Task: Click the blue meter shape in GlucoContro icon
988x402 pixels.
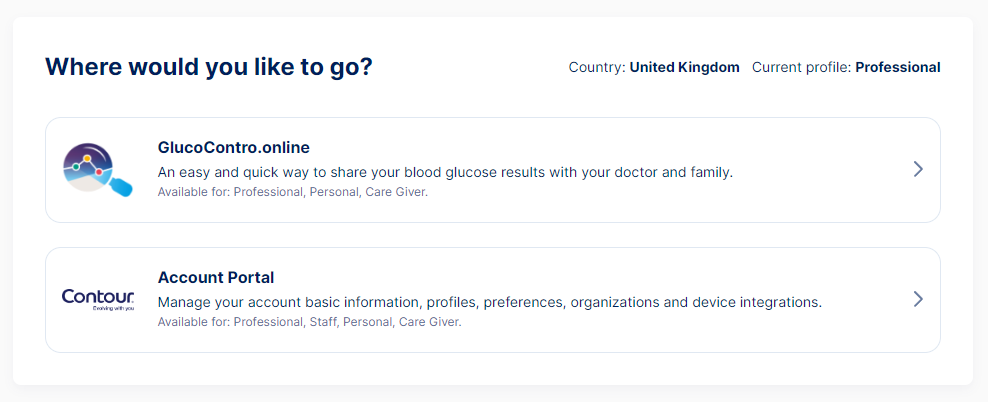Action: point(120,187)
